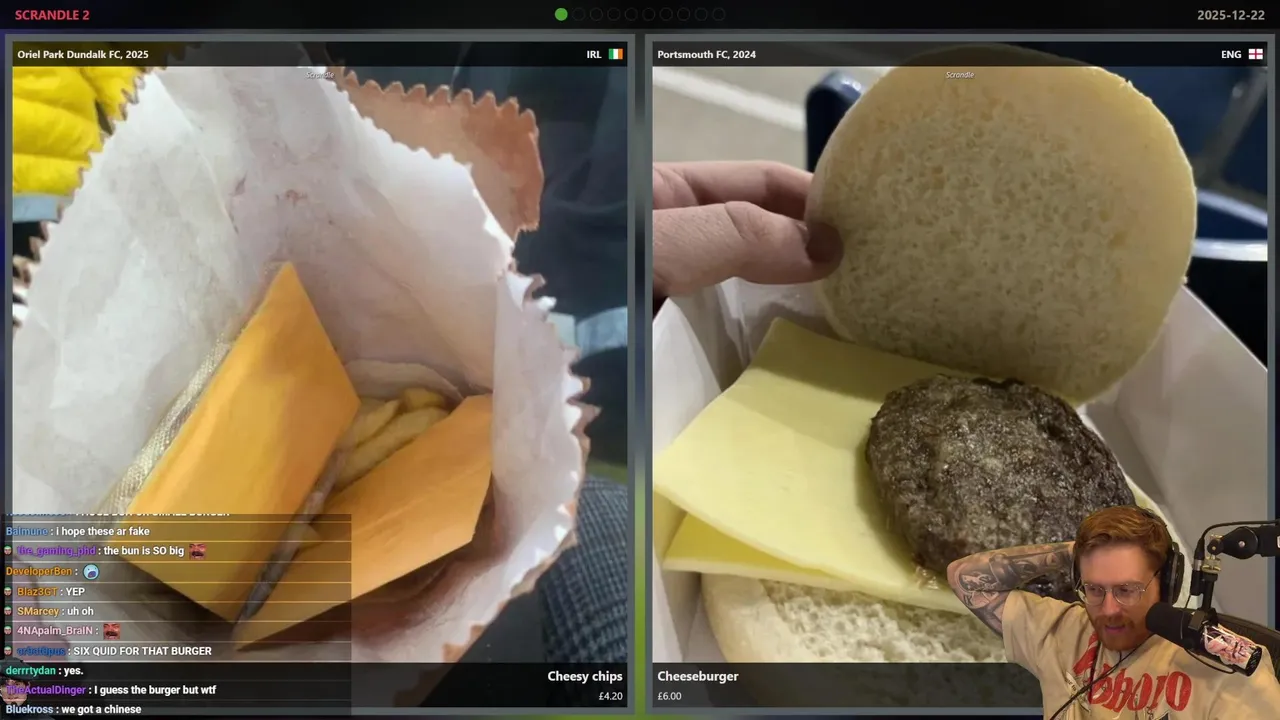Screen dimensions: 1280x720
Task: Choose the Cheesy chips photo
Action: click(320, 364)
